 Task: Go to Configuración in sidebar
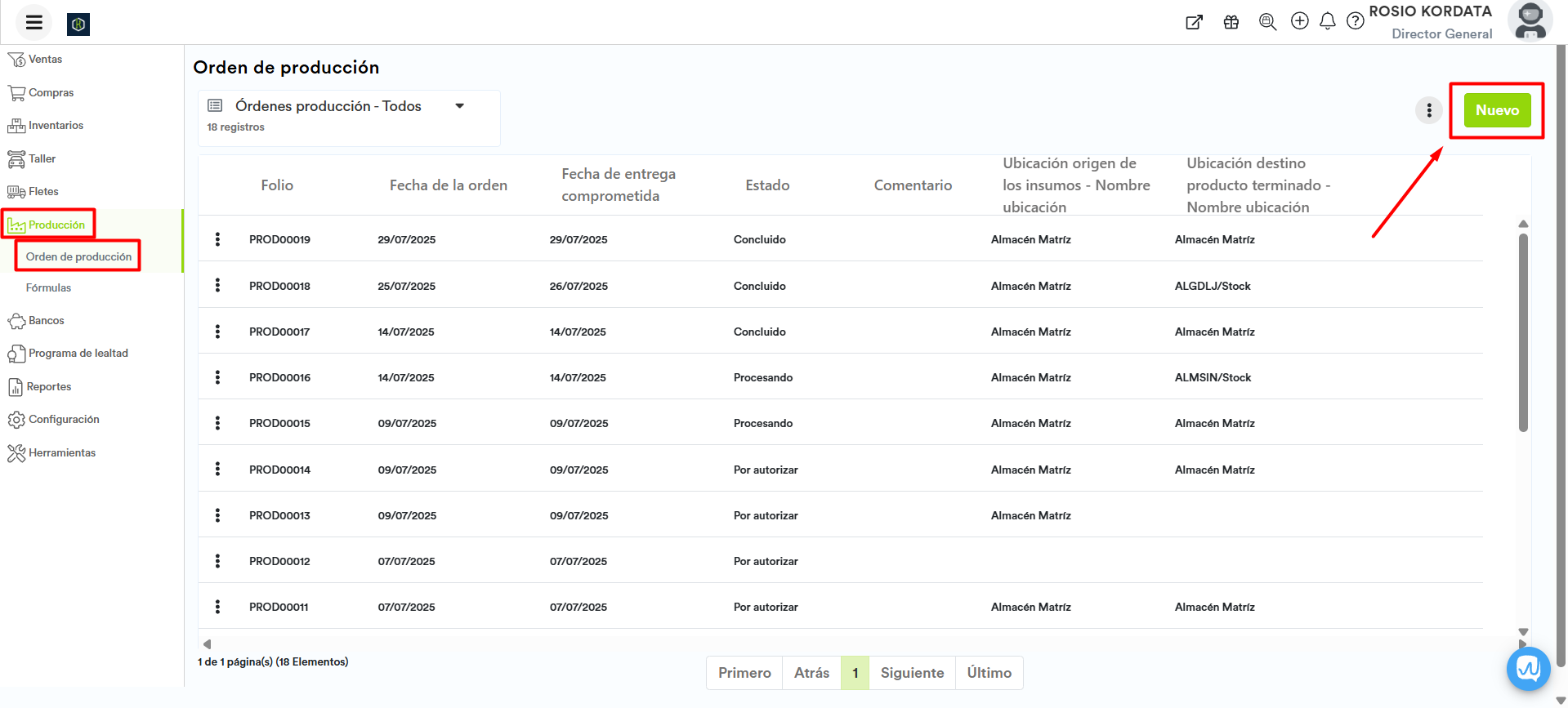coord(64,420)
